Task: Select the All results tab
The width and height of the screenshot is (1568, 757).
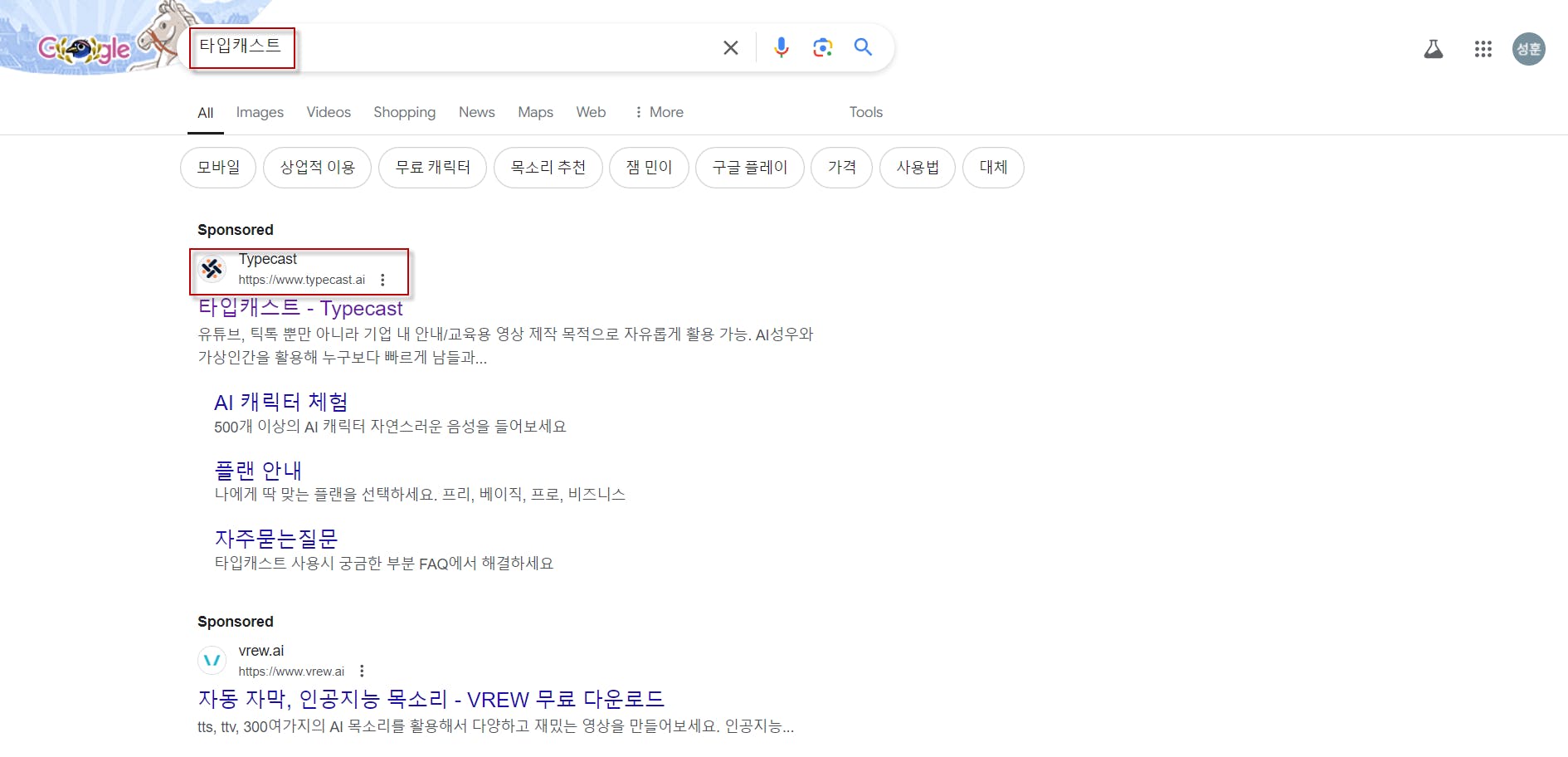Action: coord(206,112)
